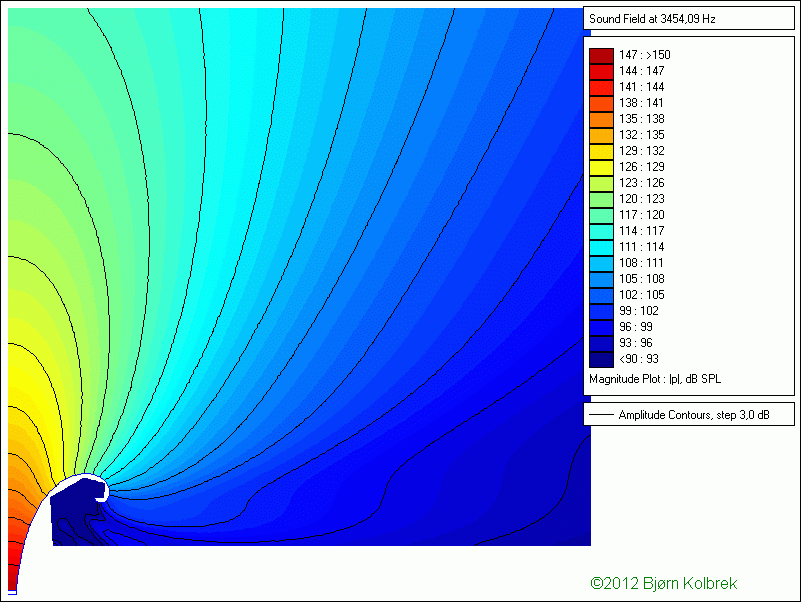Select the 123 : 126 lime swatch
Viewport: 801px width, 602px height.
point(601,183)
